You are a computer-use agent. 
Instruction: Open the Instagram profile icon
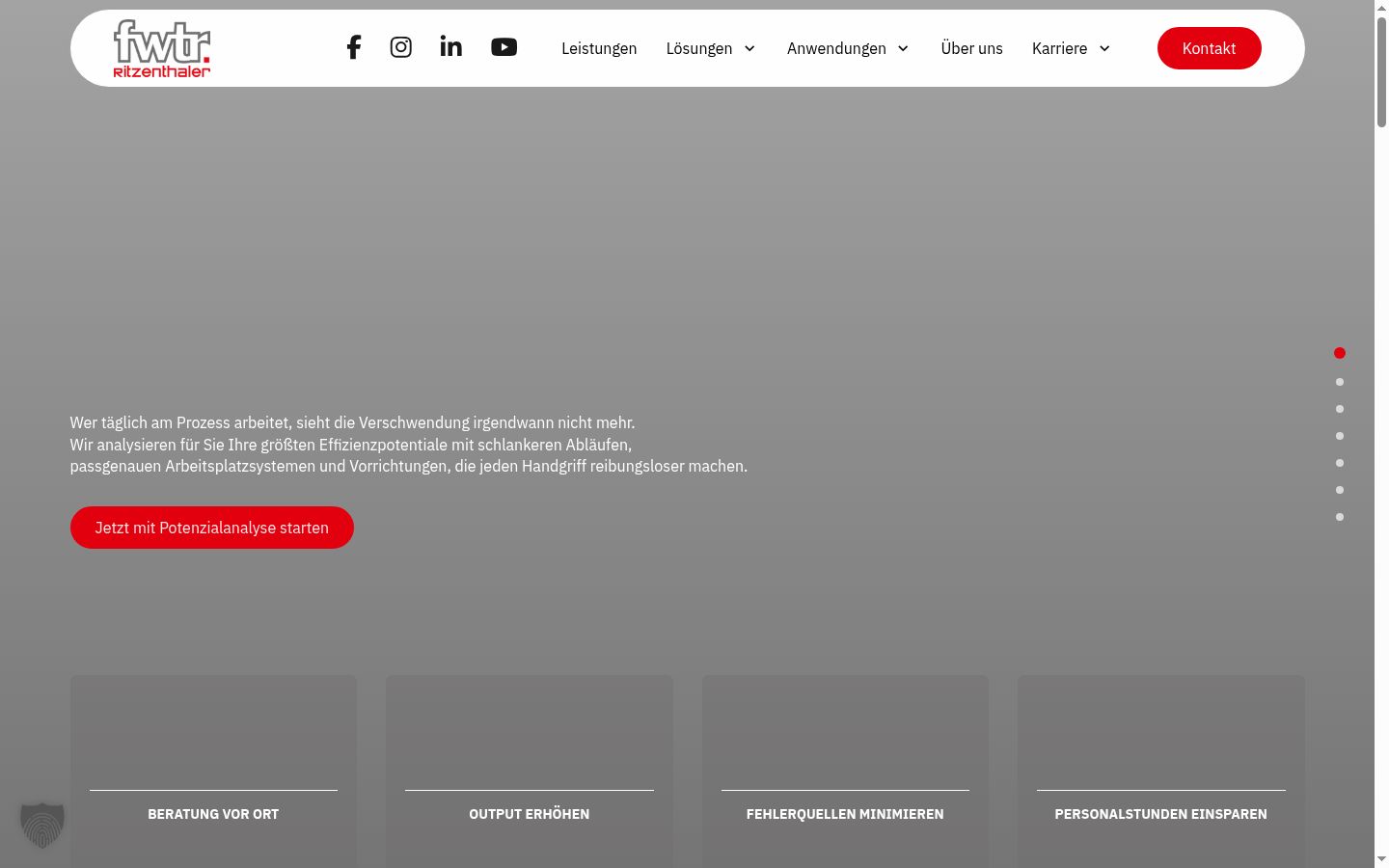[401, 47]
